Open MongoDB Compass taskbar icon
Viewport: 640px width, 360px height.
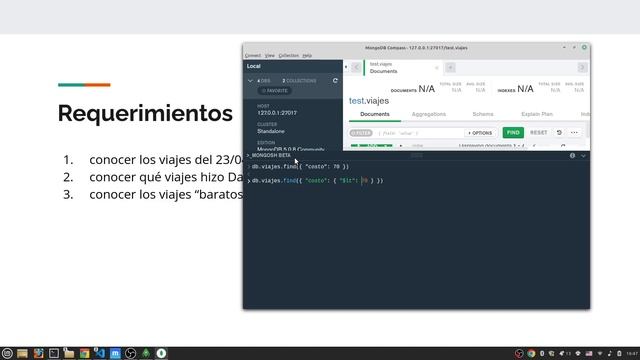(162, 353)
